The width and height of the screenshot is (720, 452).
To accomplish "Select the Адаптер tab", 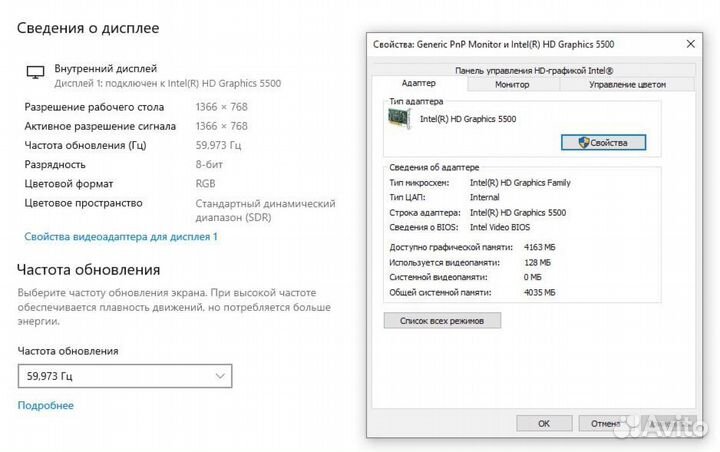I will (x=418, y=83).
